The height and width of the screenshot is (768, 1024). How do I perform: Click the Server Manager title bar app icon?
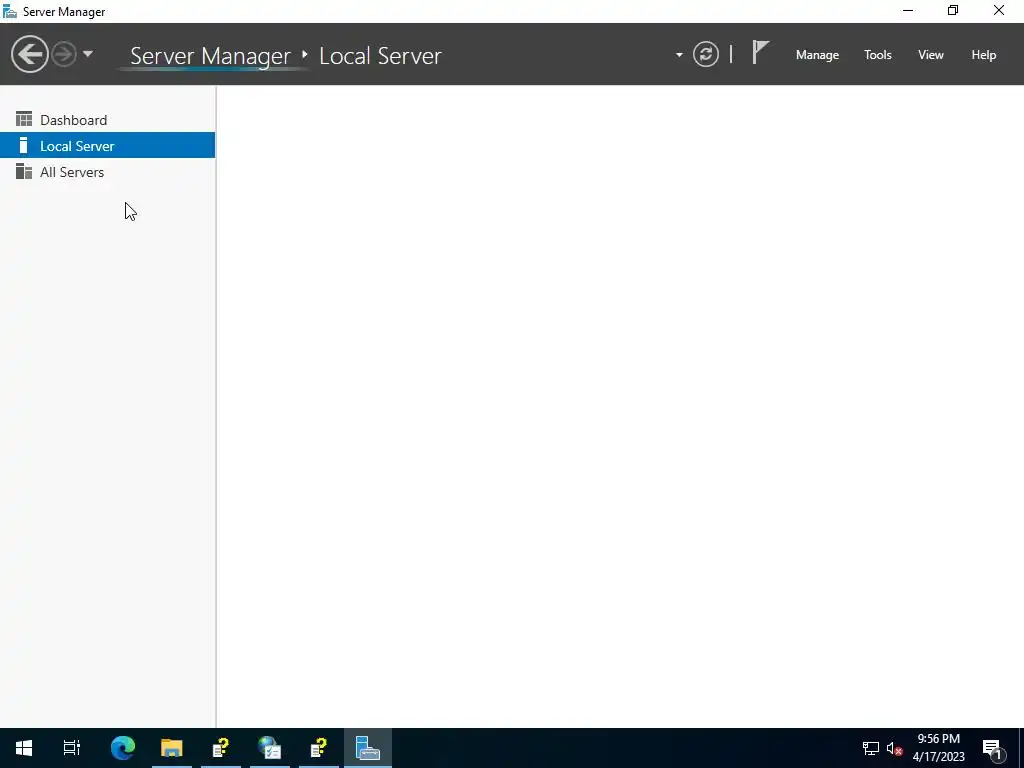click(x=10, y=11)
